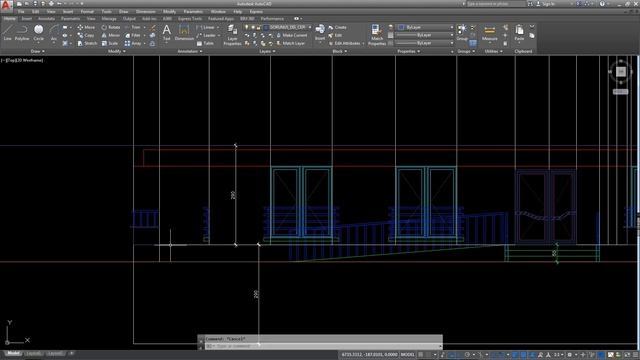
Task: Toggle MODEL space in status bar
Action: point(407,355)
